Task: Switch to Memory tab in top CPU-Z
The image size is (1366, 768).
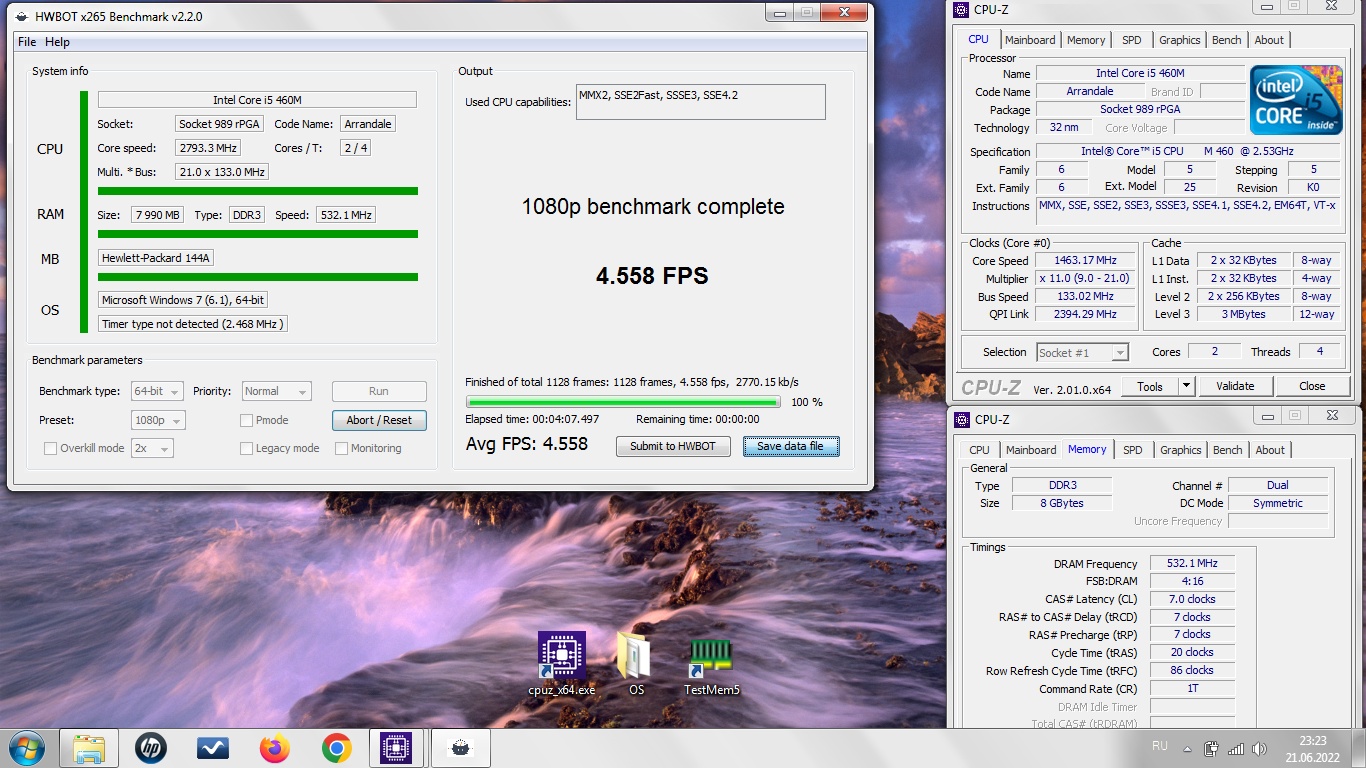Action: click(1086, 40)
